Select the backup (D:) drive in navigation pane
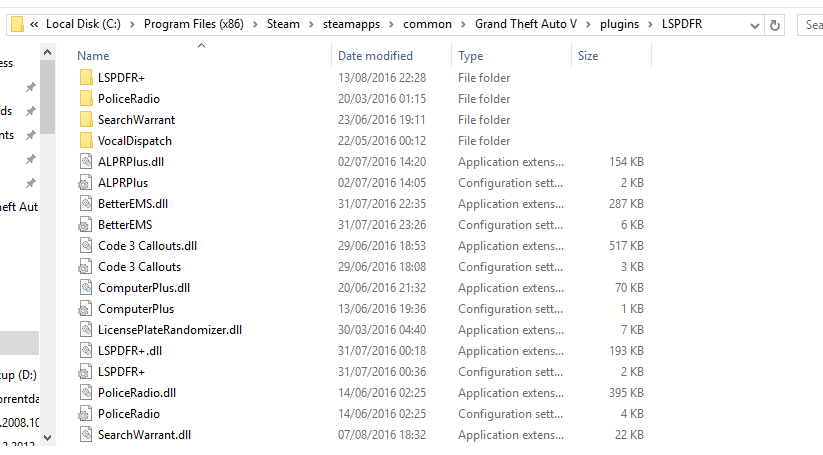The image size is (823, 455). (19, 375)
